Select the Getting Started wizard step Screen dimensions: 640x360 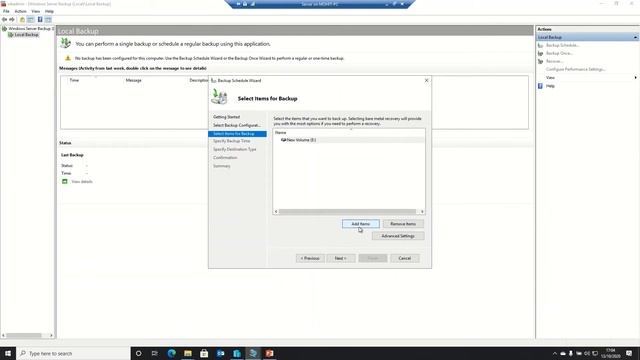pyautogui.click(x=226, y=117)
